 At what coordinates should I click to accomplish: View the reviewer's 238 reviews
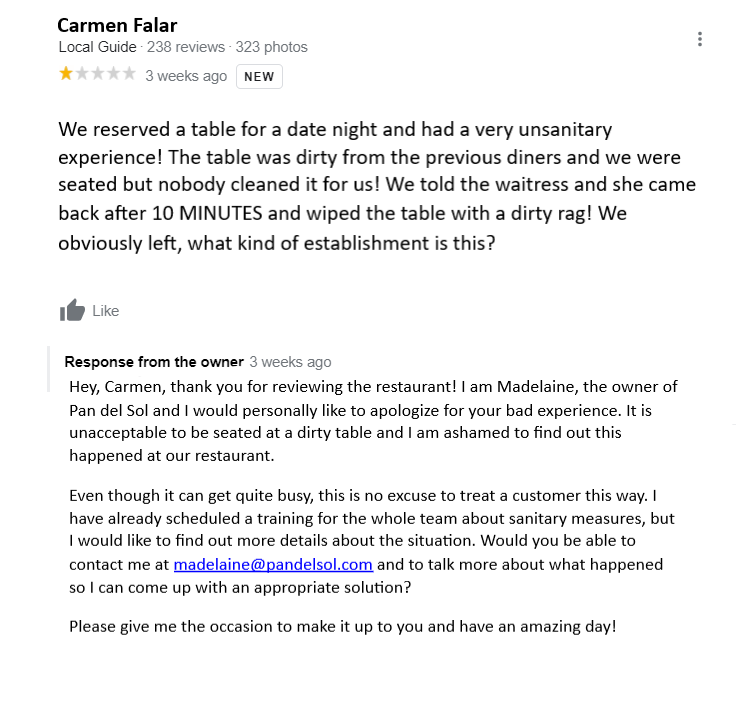[x=186, y=47]
